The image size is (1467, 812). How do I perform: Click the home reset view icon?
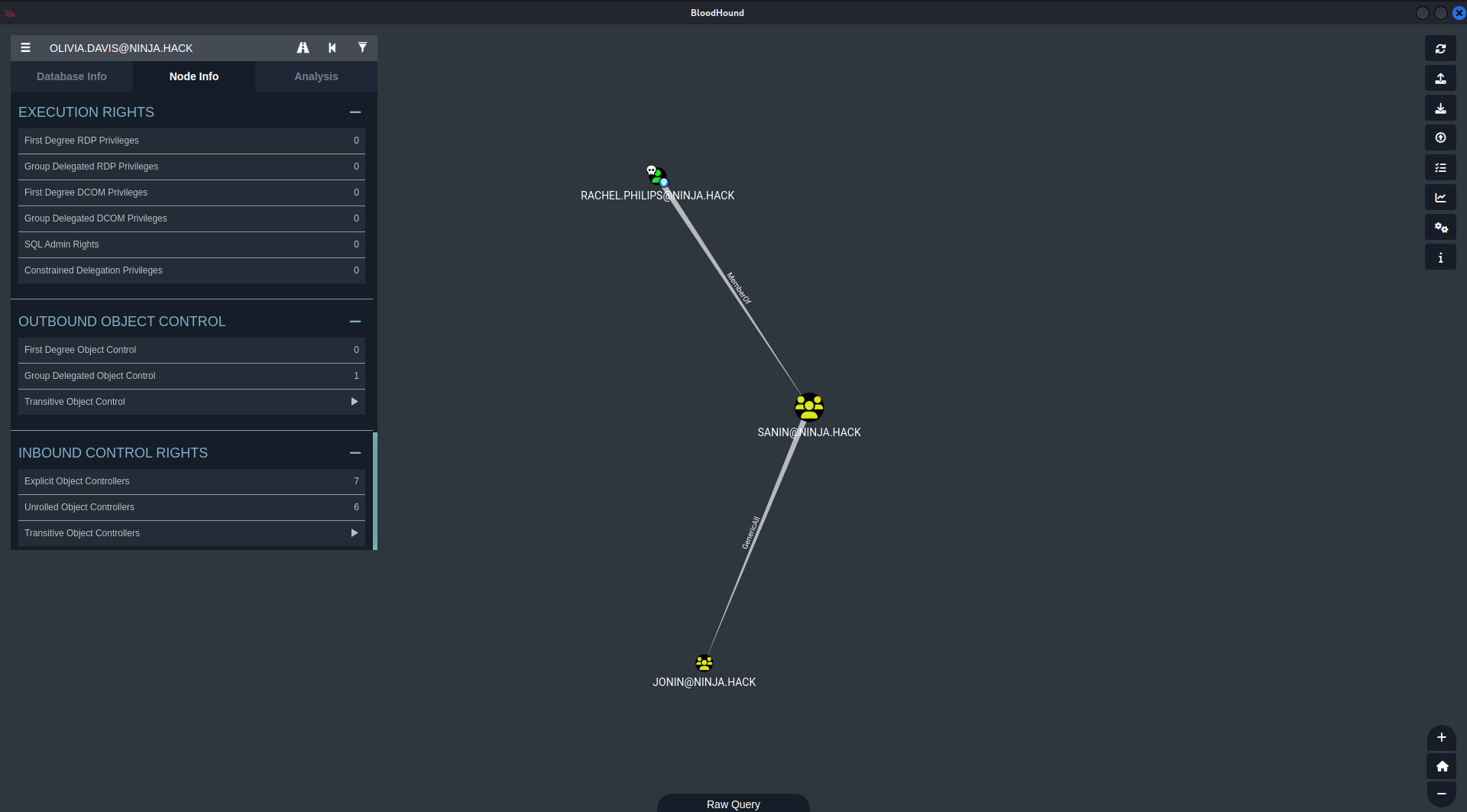tap(1441, 766)
